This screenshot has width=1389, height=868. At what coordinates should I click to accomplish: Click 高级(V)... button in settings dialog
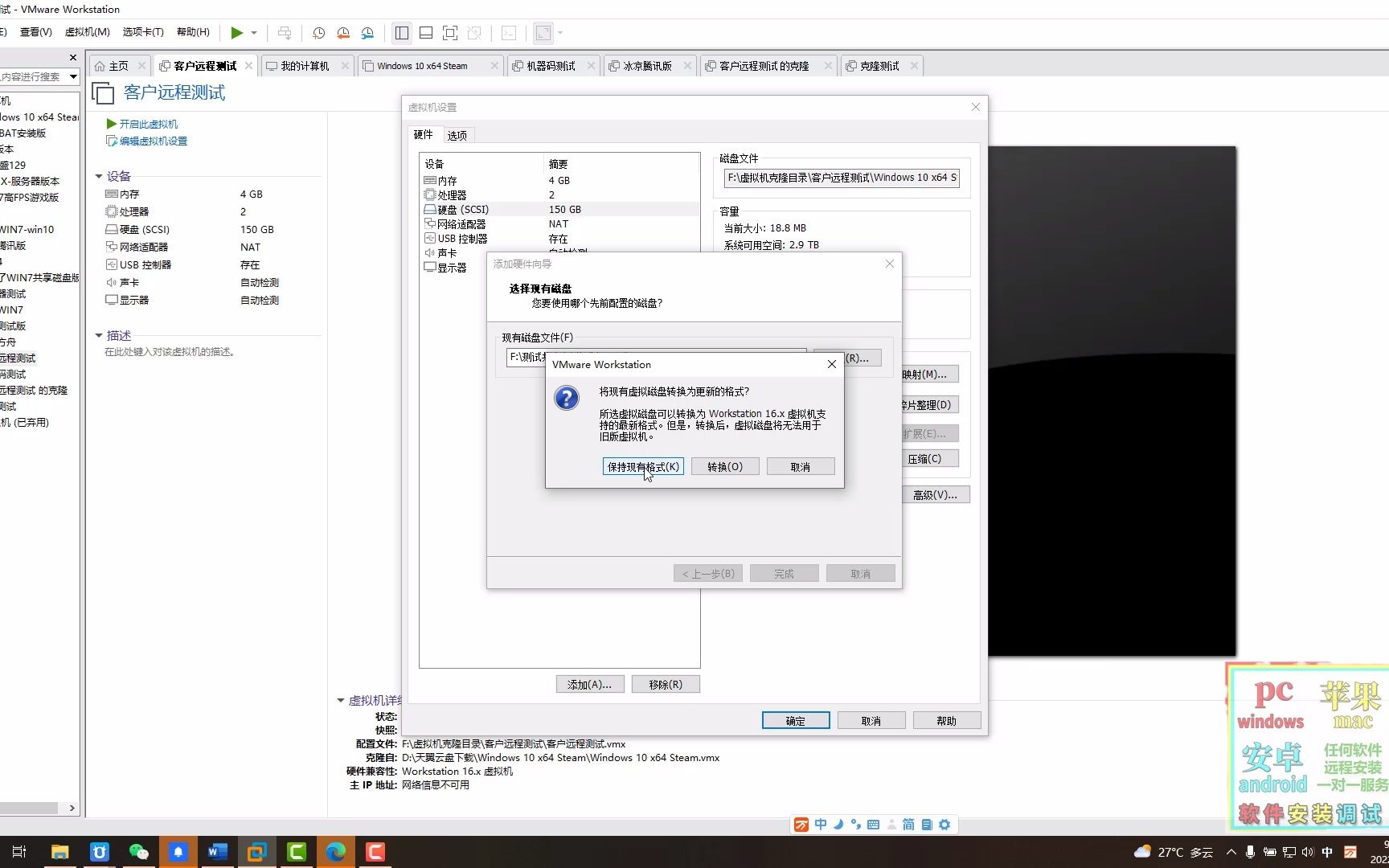pos(935,495)
